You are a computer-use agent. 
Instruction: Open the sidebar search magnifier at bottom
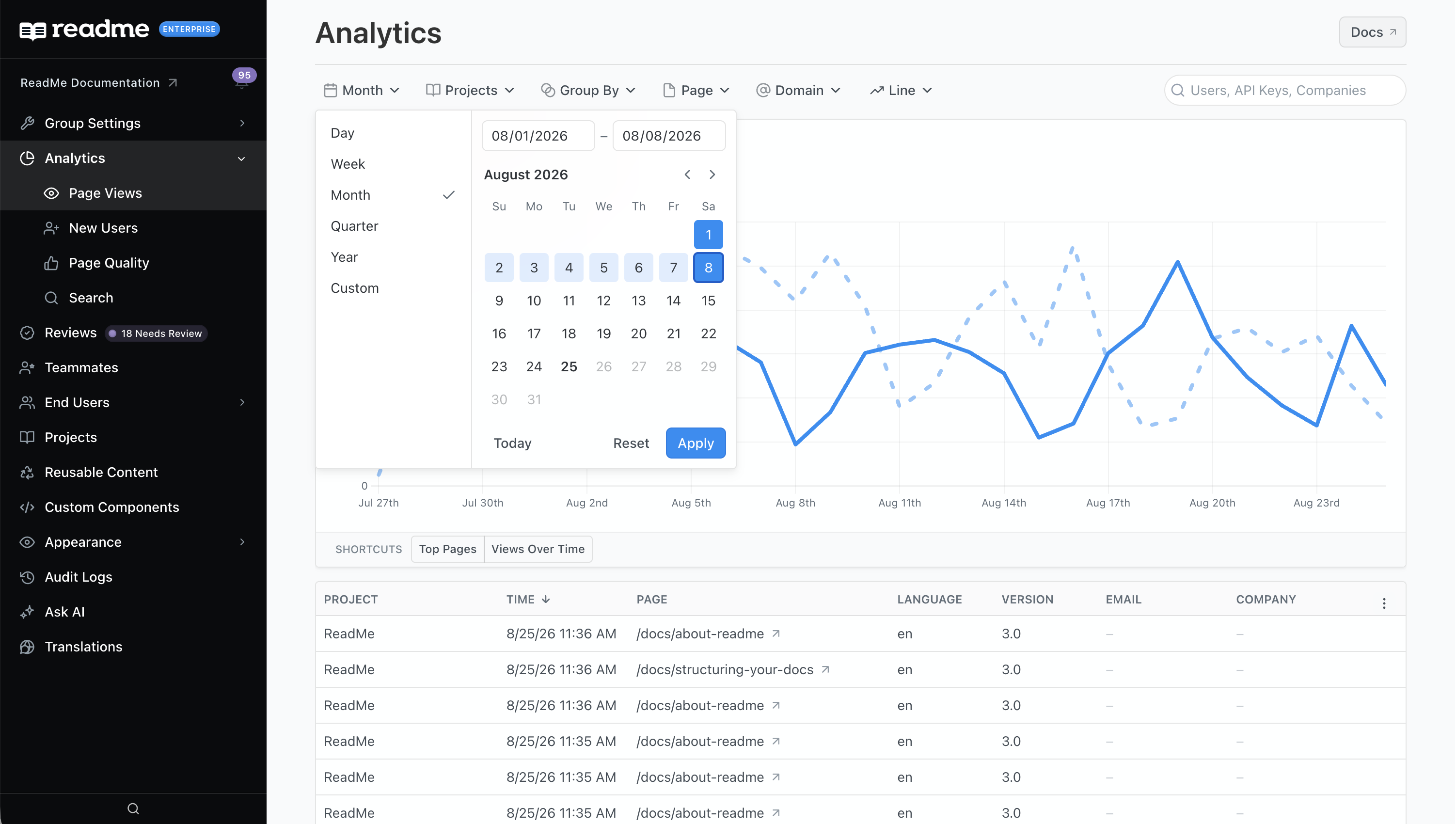tap(133, 808)
